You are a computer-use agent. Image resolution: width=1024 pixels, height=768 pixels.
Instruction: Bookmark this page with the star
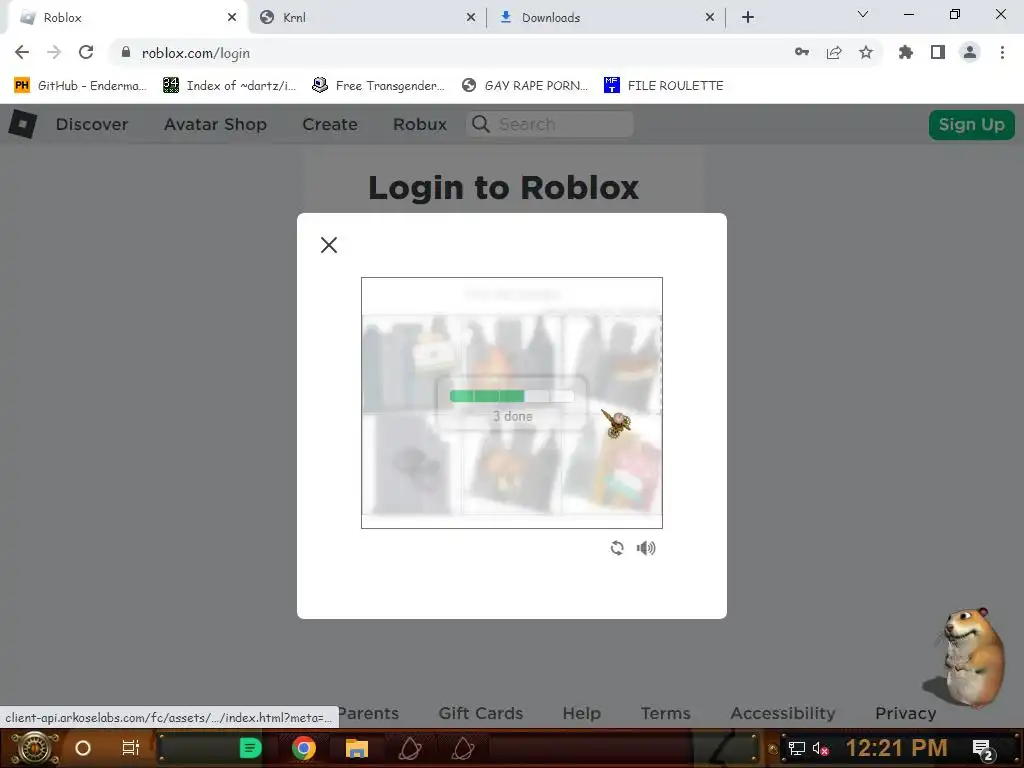coord(866,52)
